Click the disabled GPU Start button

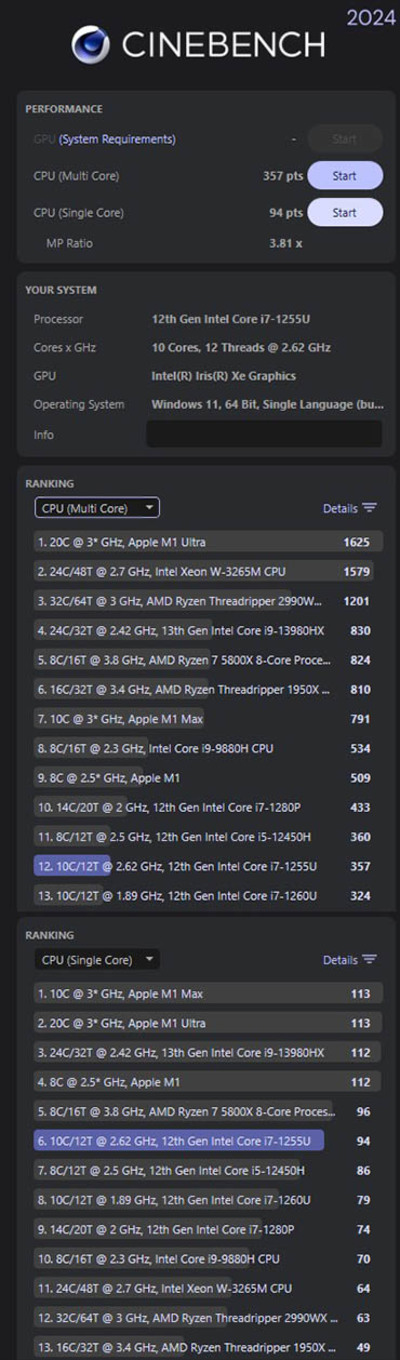tap(345, 139)
